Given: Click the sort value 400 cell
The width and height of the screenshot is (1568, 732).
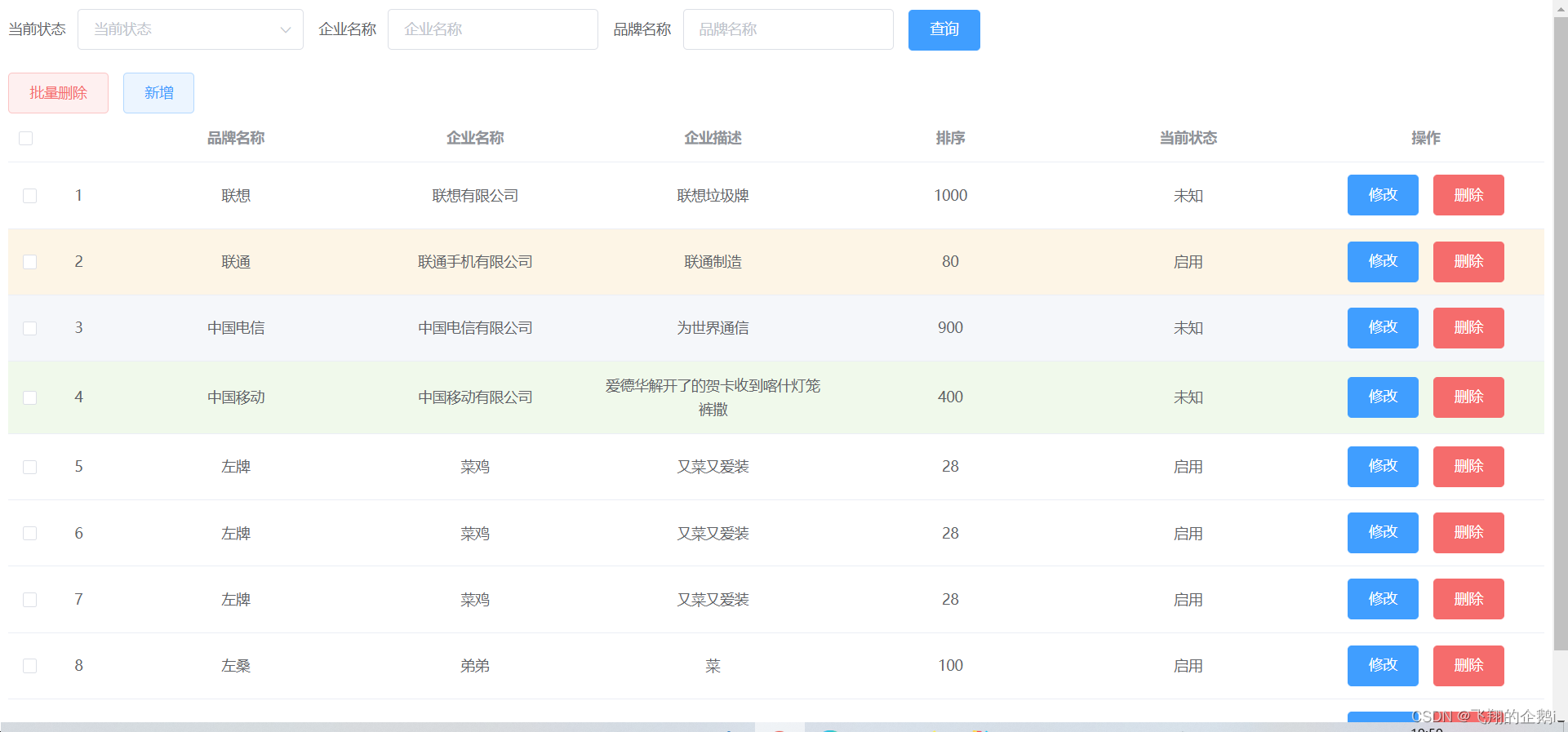Looking at the screenshot, I should point(950,397).
